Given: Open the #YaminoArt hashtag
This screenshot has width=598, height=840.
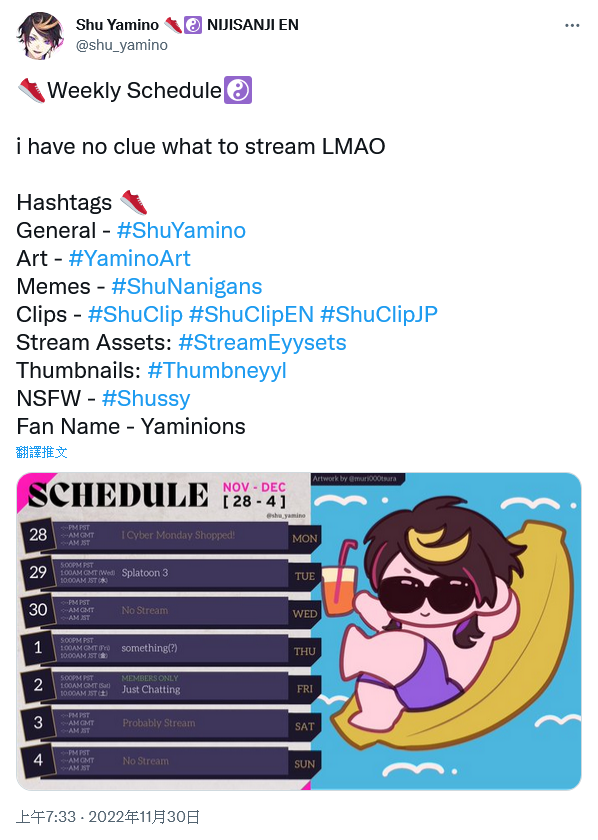Looking at the screenshot, I should pos(130,258).
